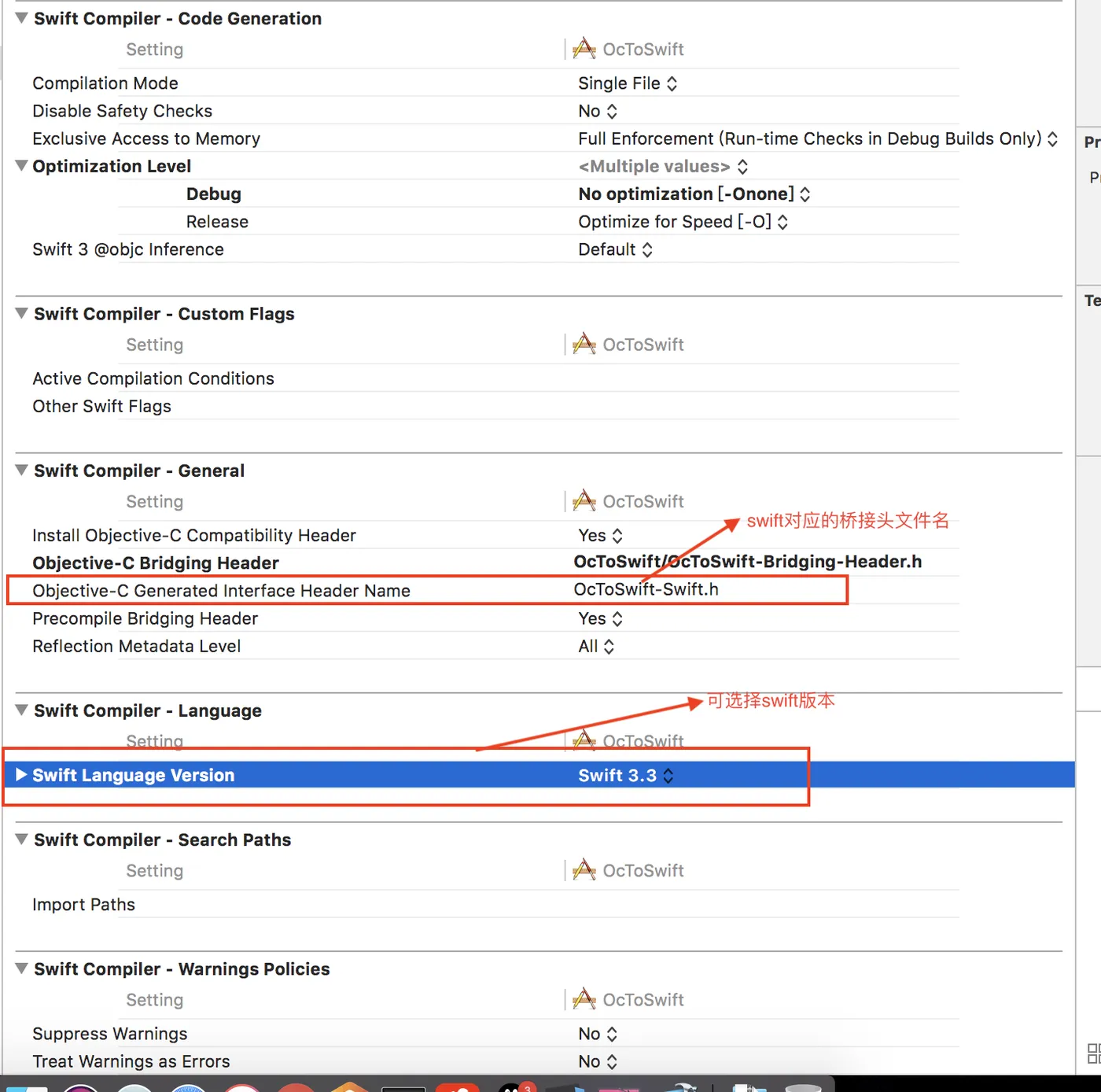Open the Release 'Optimize for Speed [-O]' popup
Screen dimensions: 1101x1092
683,222
